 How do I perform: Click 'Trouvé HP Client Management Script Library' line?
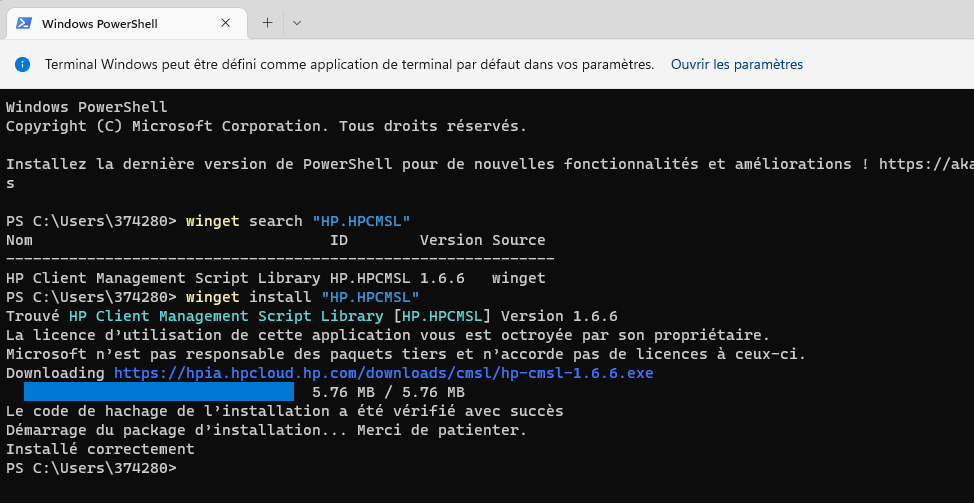point(312,316)
